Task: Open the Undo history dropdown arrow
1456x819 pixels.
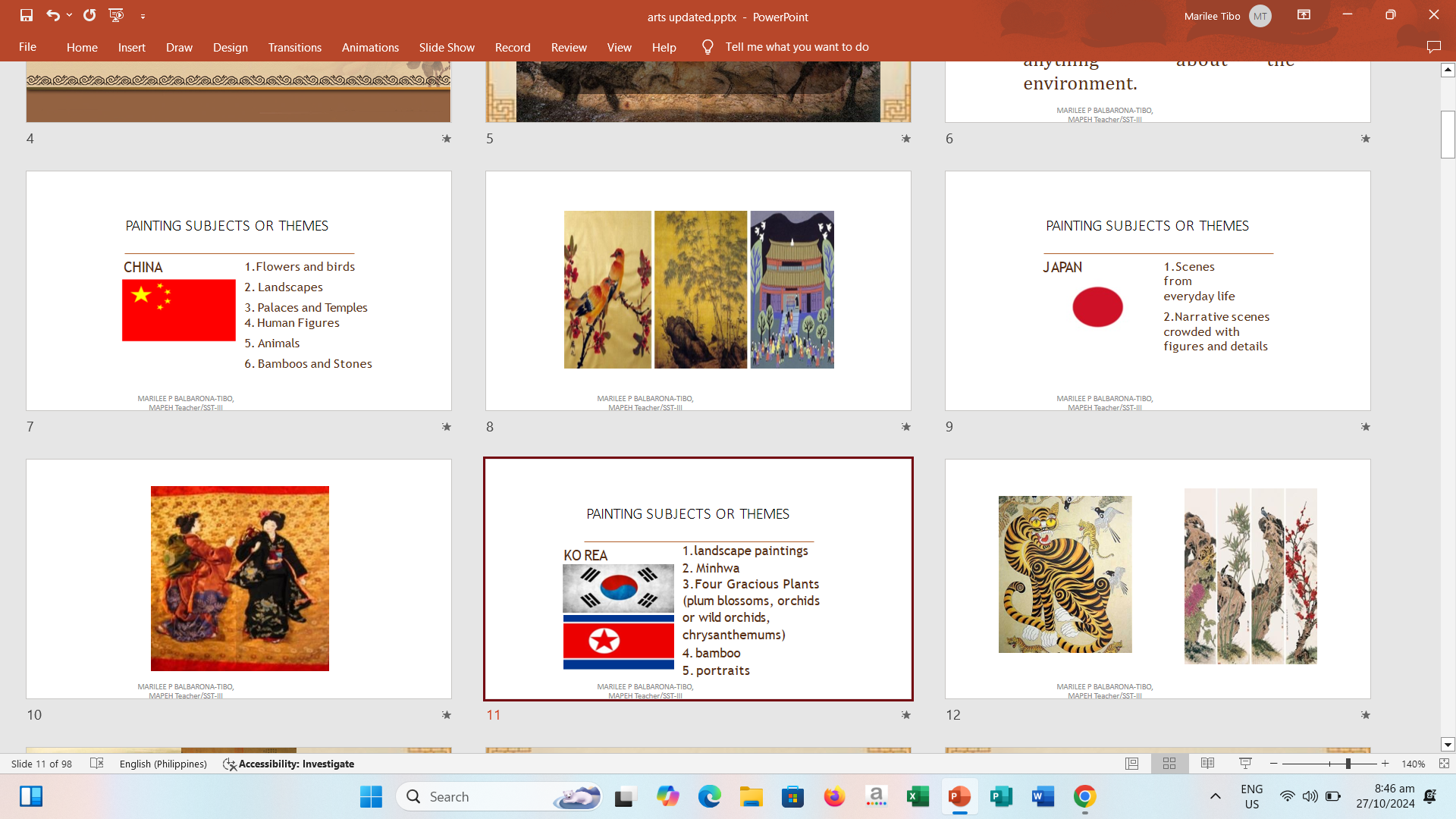Action: (x=69, y=15)
